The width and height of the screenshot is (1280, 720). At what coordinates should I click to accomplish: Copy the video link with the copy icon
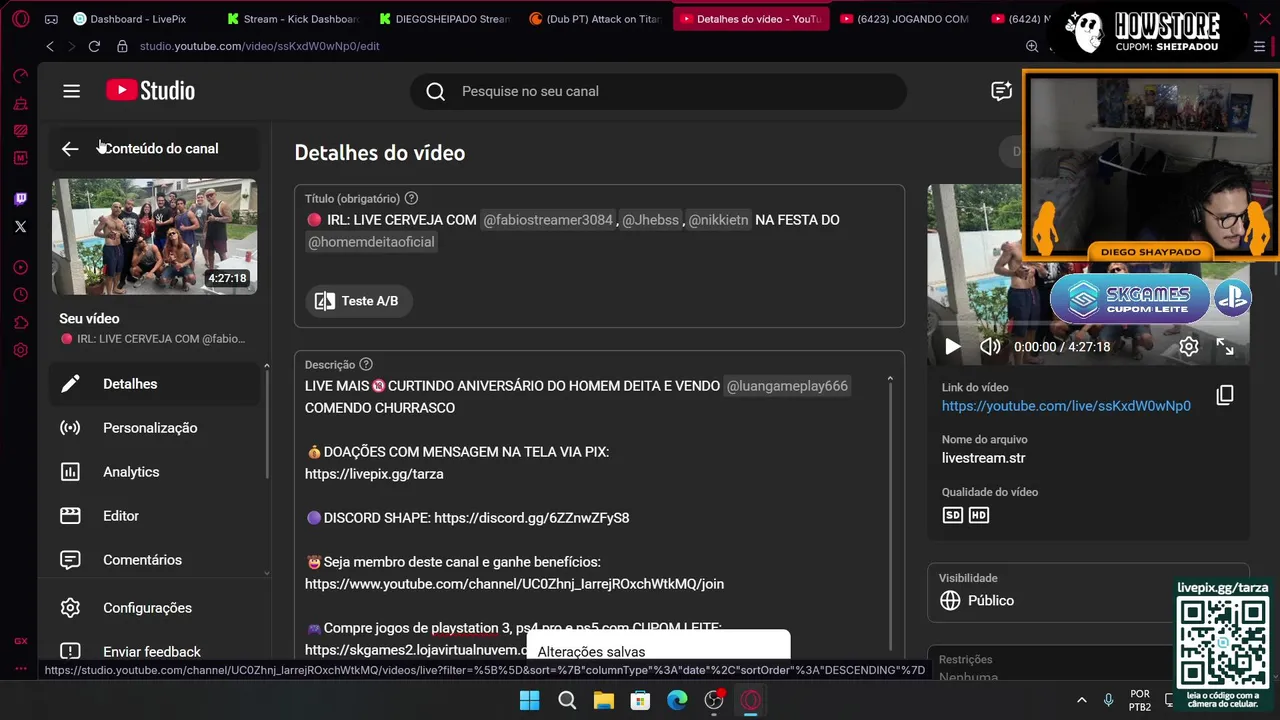[1225, 395]
